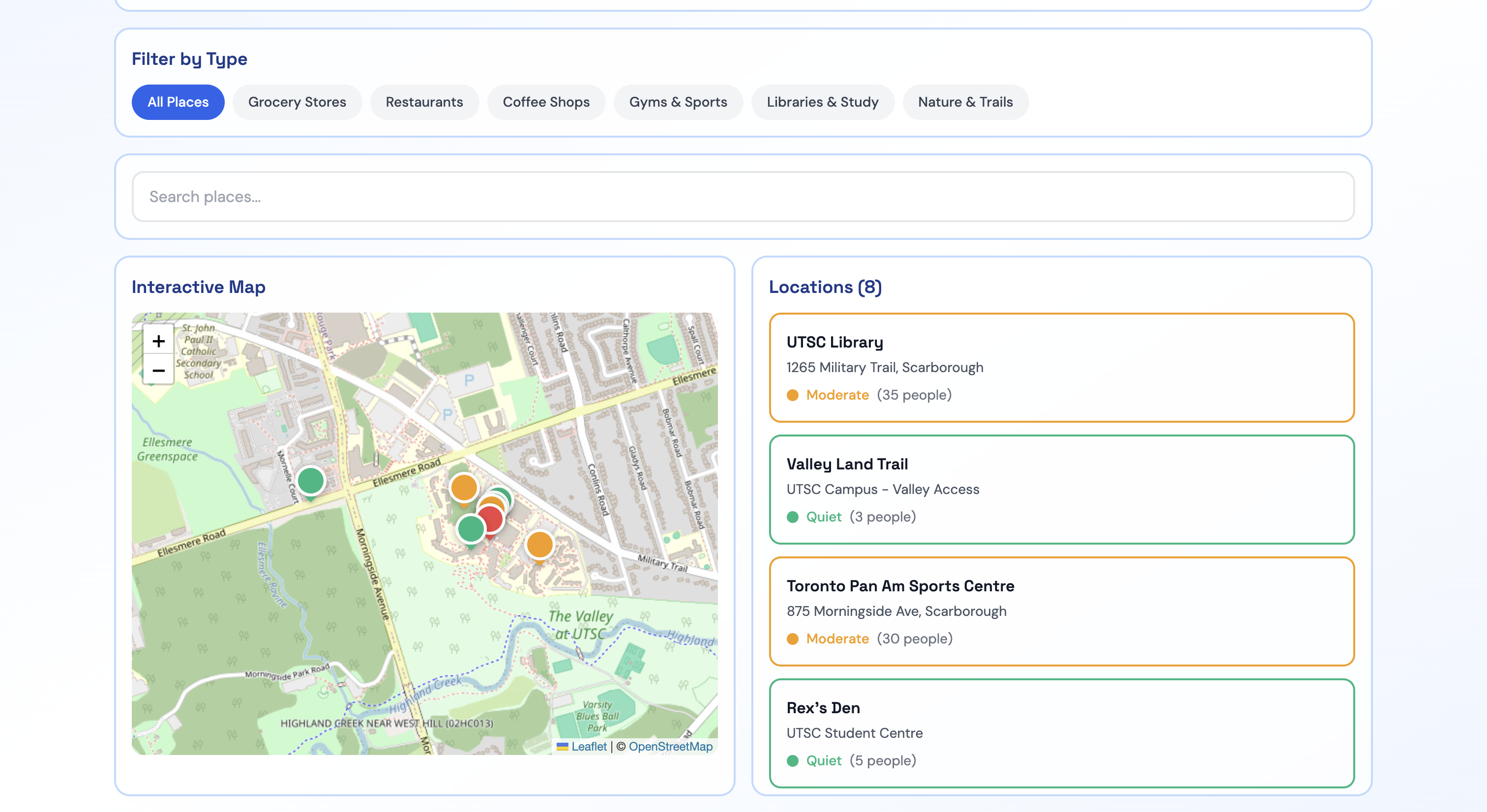
Task: Click the green marker near Morrelle Court
Action: [311, 480]
